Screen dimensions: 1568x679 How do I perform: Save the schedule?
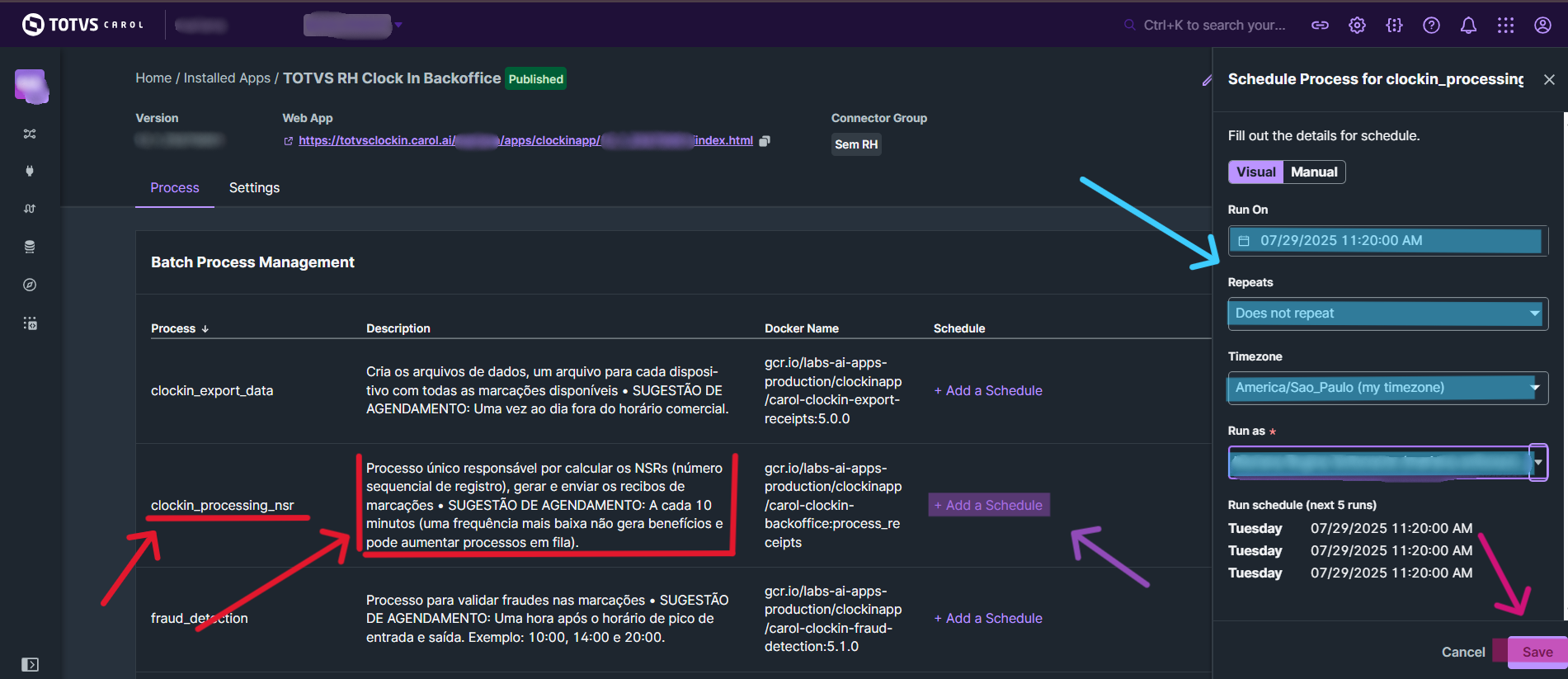pyautogui.click(x=1537, y=652)
